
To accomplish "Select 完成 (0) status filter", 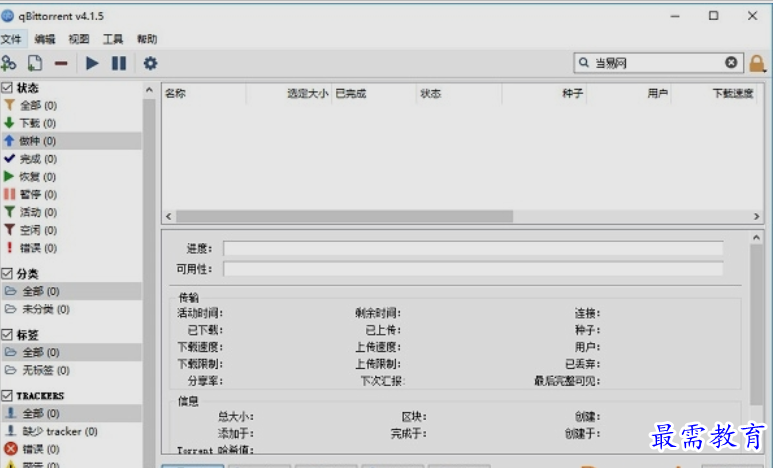I will pos(71,159).
